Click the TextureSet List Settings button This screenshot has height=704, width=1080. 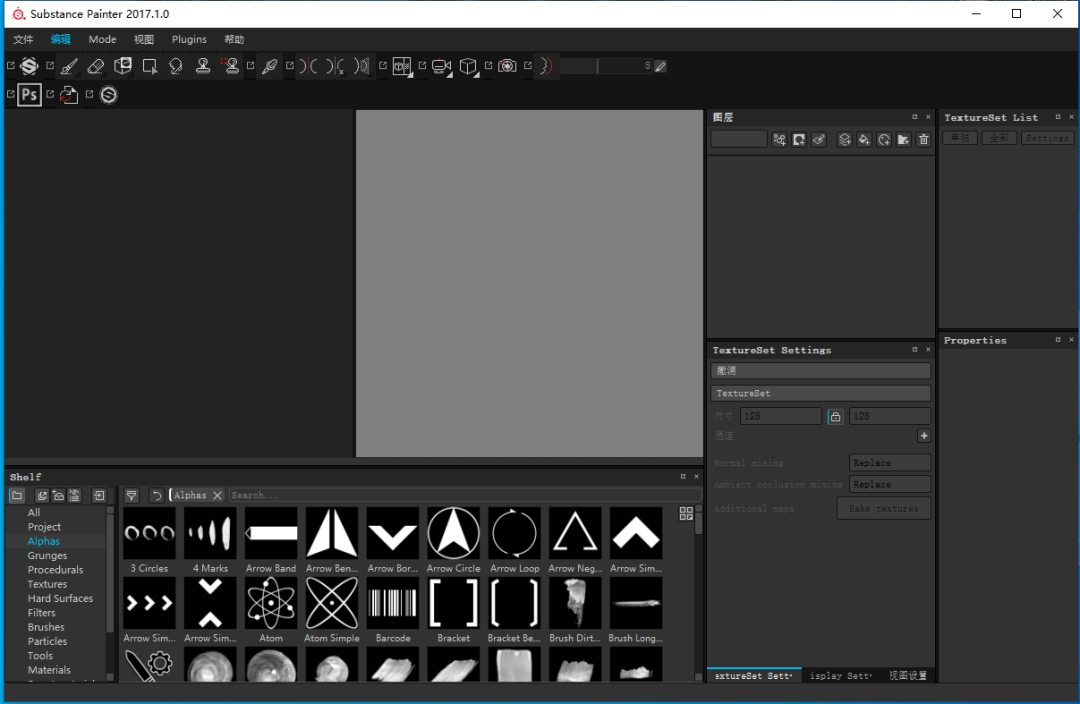click(x=1046, y=138)
